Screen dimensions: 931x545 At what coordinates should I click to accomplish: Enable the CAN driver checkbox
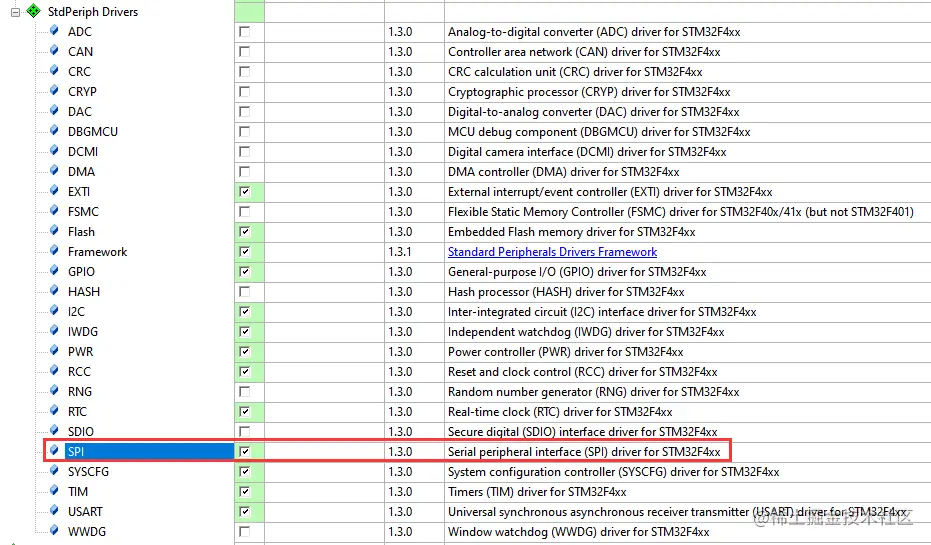click(245, 52)
